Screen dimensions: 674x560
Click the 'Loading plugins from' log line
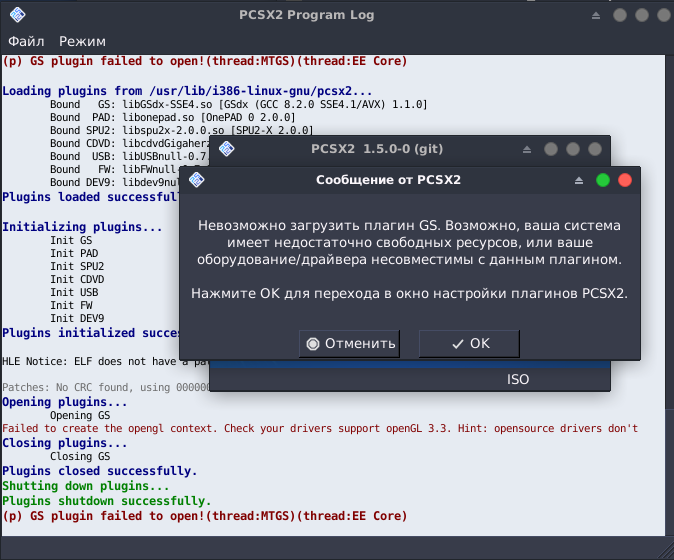coord(187,91)
